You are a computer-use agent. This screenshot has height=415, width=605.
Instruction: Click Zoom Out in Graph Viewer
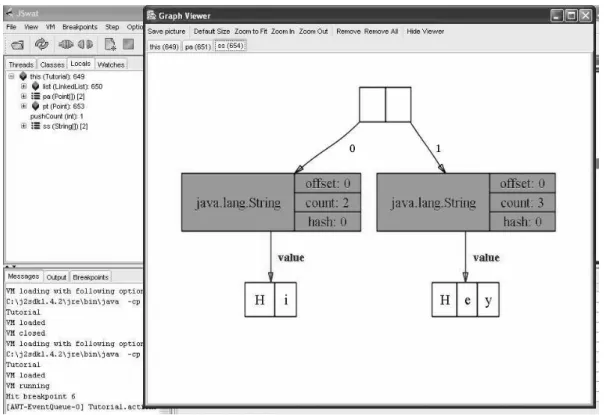[313, 31]
